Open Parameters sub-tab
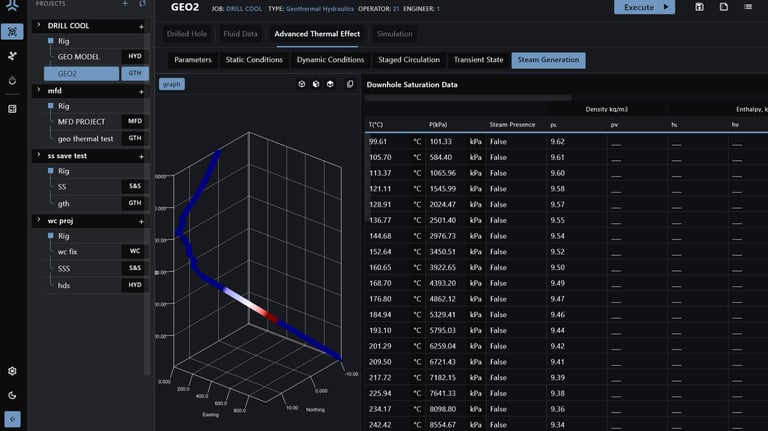Image resolution: width=768 pixels, height=431 pixels. pyautogui.click(x=193, y=60)
